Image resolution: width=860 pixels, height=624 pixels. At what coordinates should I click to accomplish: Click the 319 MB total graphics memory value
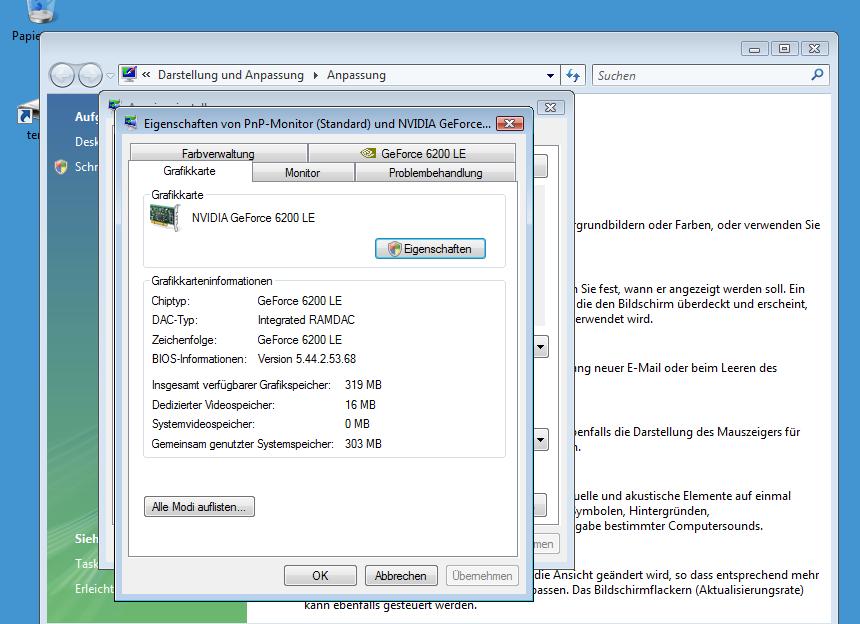pos(363,385)
